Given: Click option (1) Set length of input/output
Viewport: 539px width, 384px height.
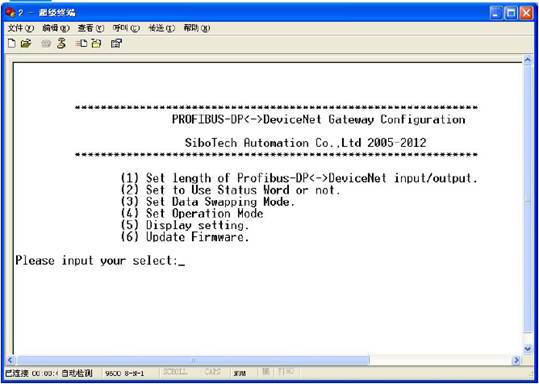Looking at the screenshot, I should pyautogui.click(x=299, y=178).
